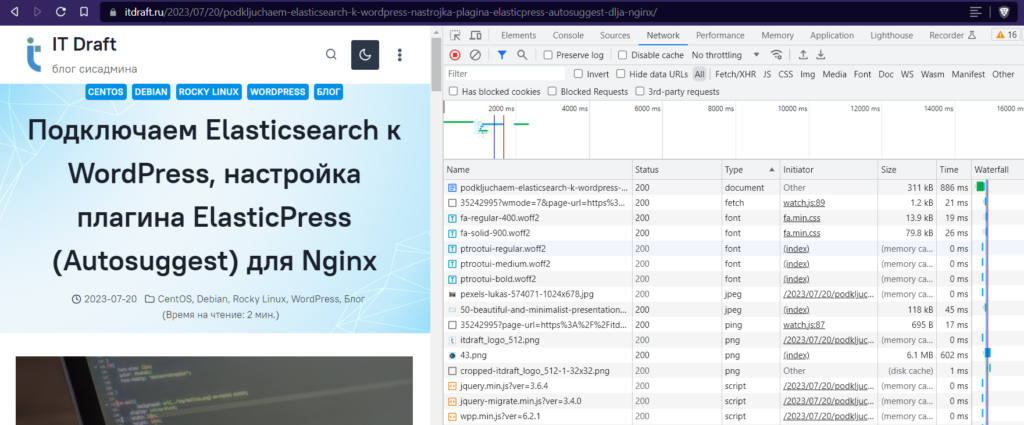
Task: Click the bookmark icon in the browser toolbar
Action: pyautogui.click(x=84, y=12)
